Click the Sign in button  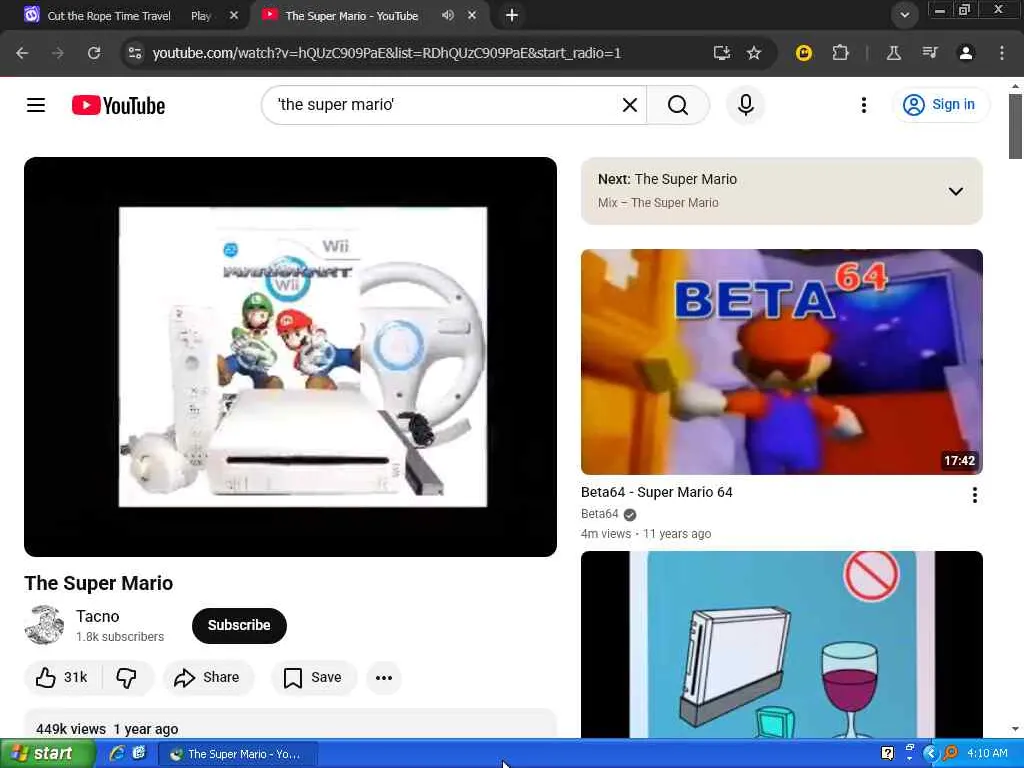[x=940, y=104]
